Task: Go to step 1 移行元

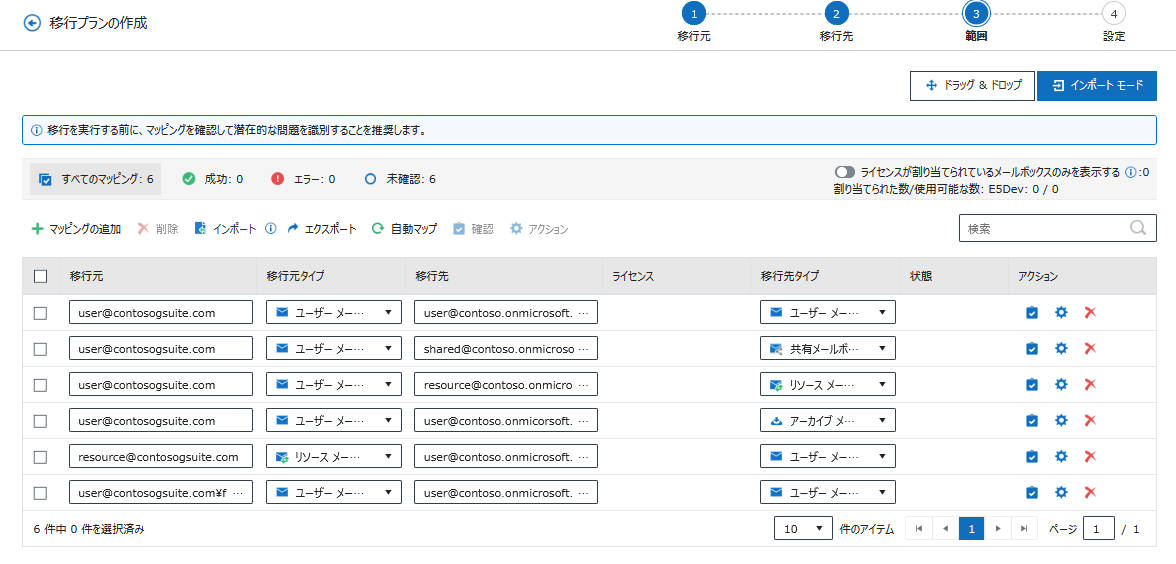Action: [x=694, y=14]
